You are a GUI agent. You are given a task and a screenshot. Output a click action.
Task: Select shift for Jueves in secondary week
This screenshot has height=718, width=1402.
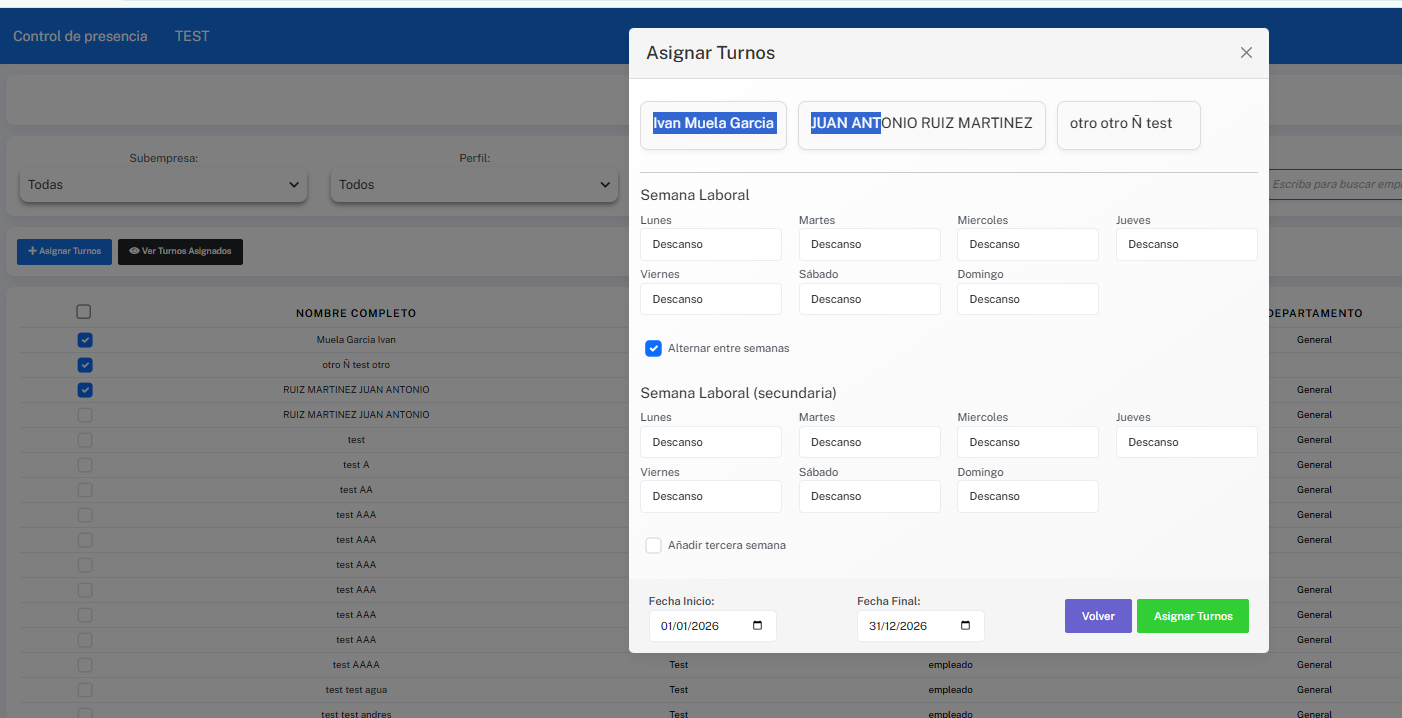point(1186,442)
